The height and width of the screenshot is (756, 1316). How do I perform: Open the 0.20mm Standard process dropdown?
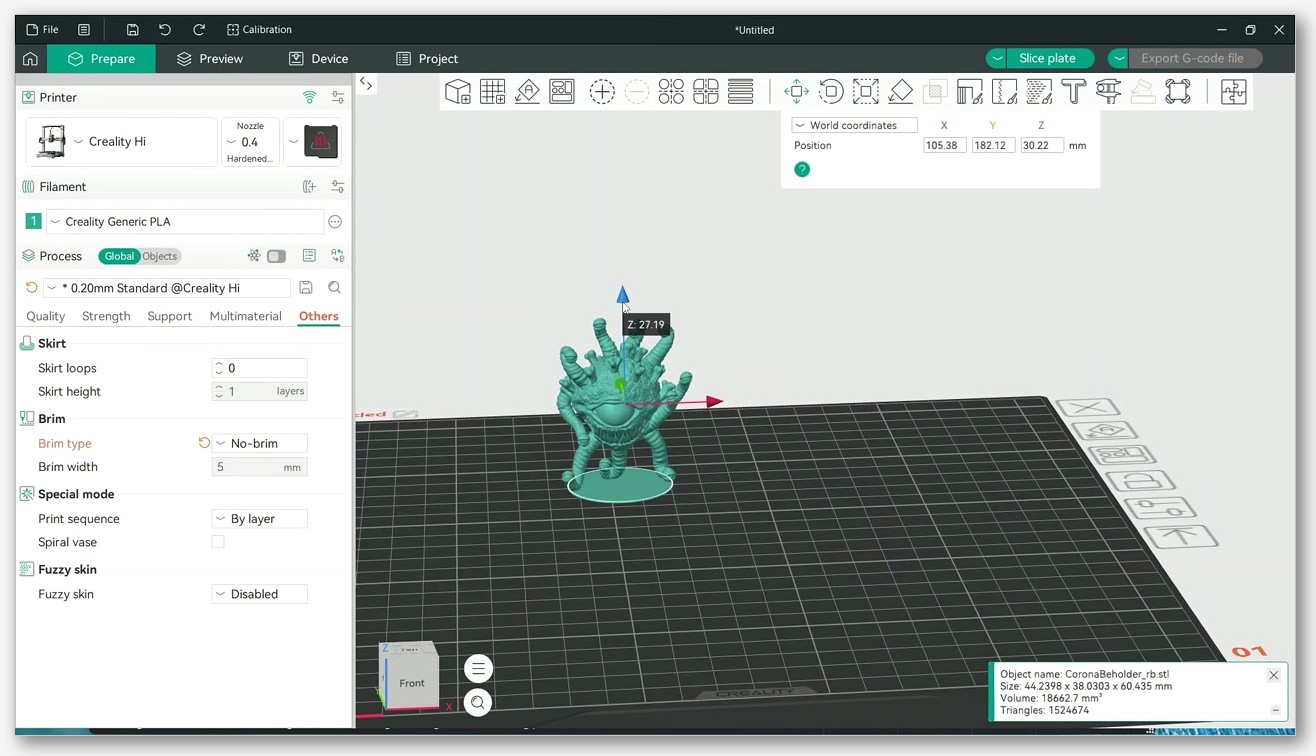coord(167,288)
